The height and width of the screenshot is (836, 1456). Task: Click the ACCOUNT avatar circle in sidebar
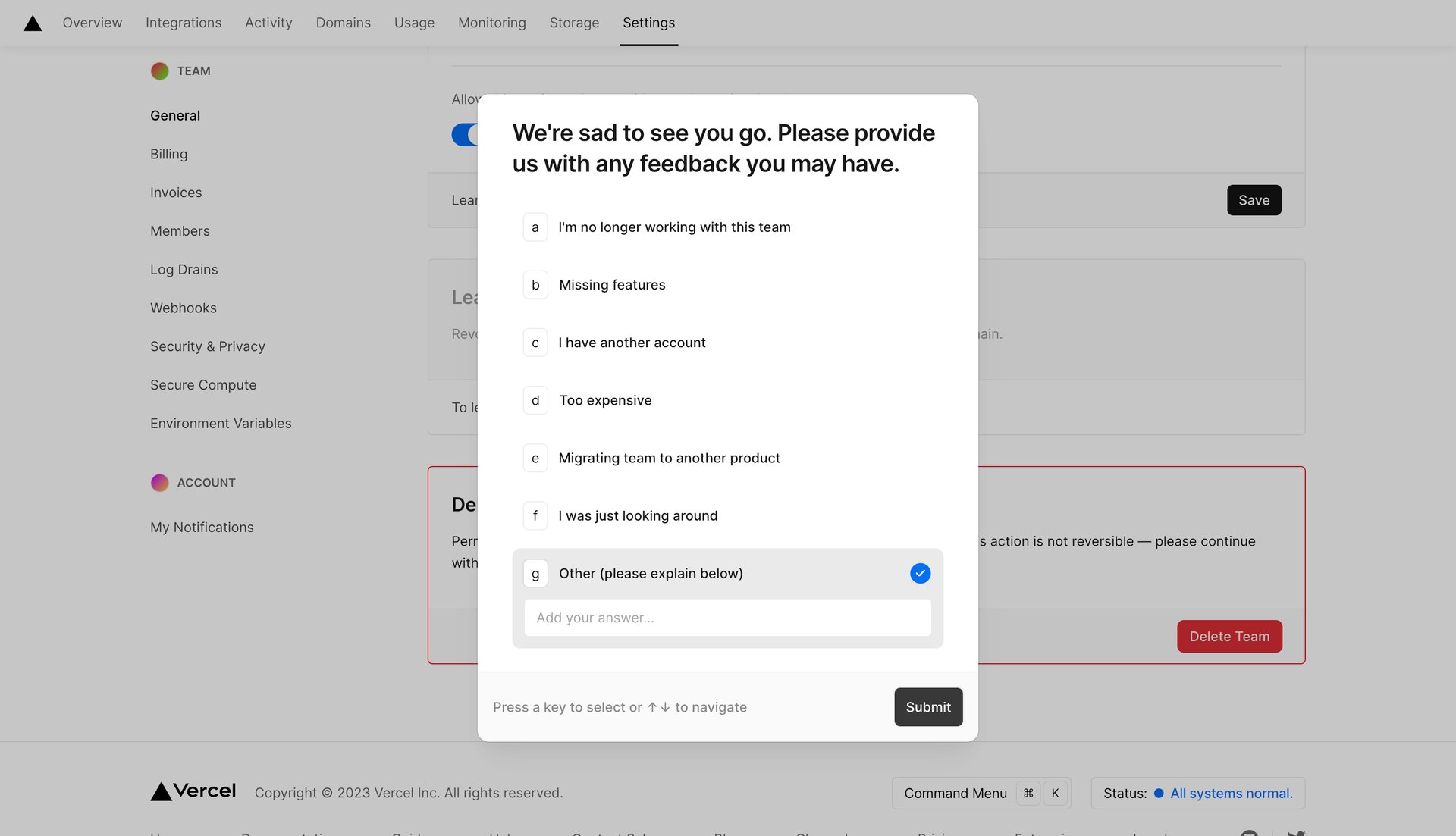click(159, 482)
